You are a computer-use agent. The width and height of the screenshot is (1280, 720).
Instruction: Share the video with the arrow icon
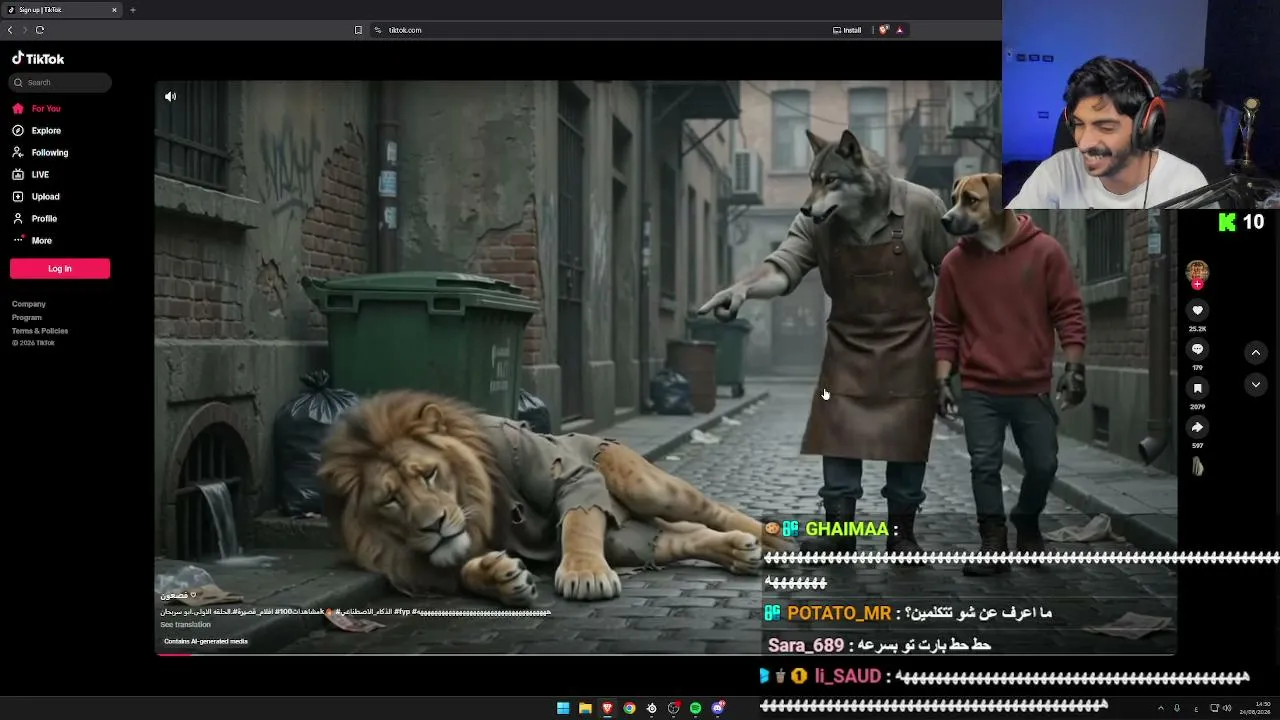[x=1197, y=427]
